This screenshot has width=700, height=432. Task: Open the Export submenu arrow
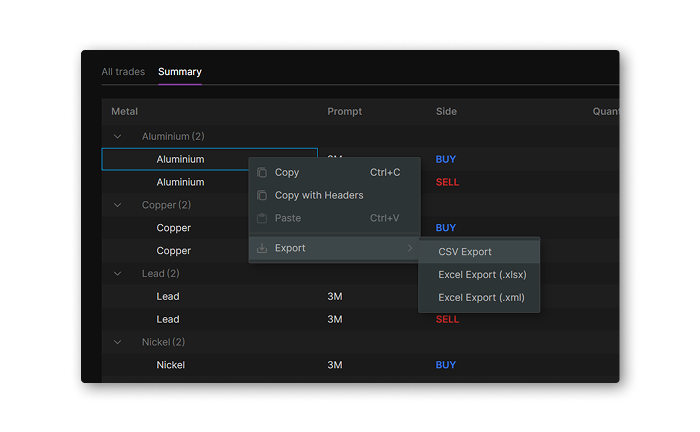(409, 248)
